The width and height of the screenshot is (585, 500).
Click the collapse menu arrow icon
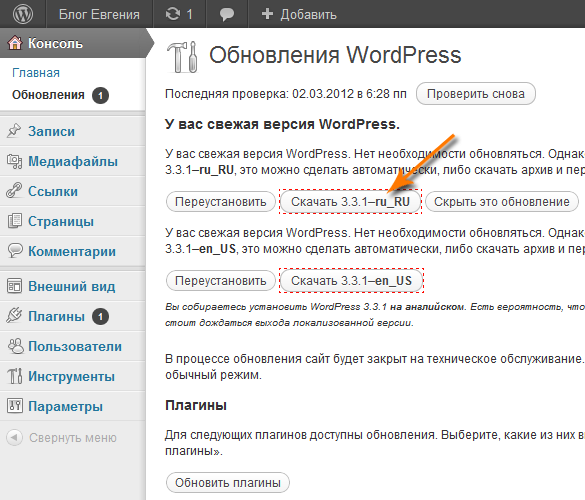pyautogui.click(x=14, y=437)
